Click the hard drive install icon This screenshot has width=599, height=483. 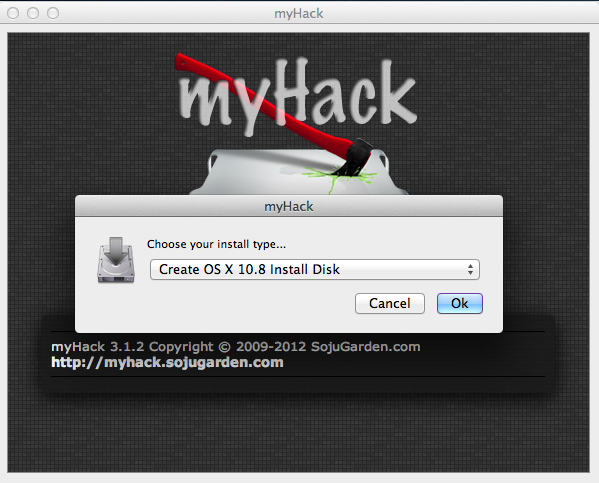[116, 260]
